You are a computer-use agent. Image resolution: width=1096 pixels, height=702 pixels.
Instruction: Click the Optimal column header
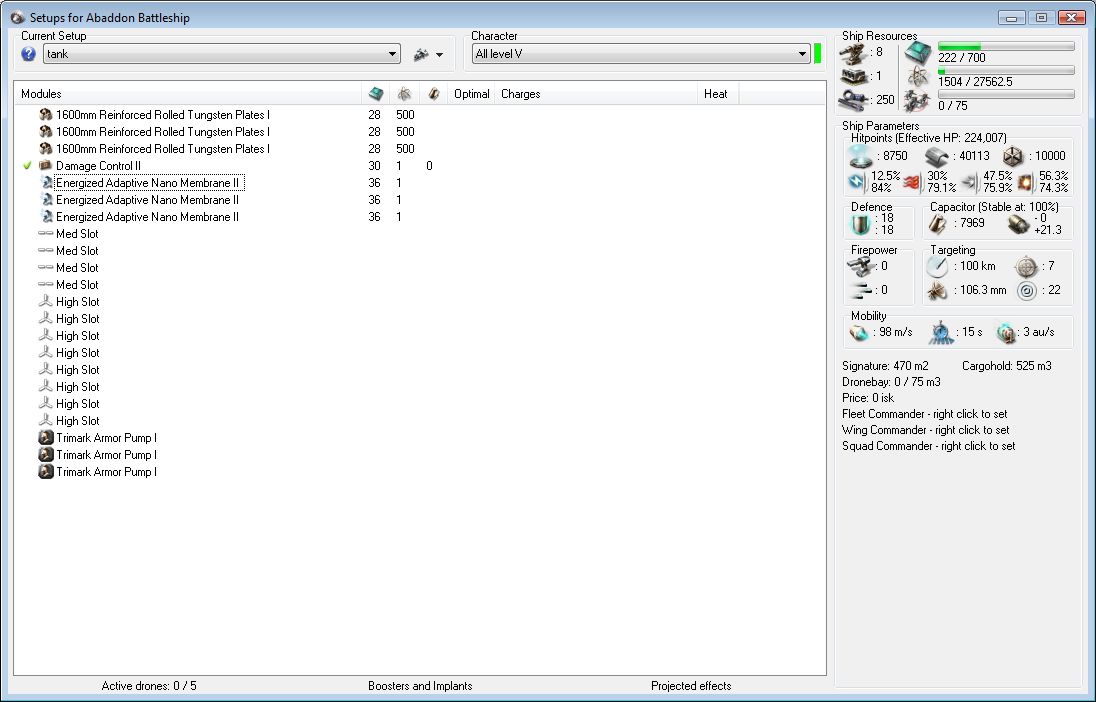point(472,94)
